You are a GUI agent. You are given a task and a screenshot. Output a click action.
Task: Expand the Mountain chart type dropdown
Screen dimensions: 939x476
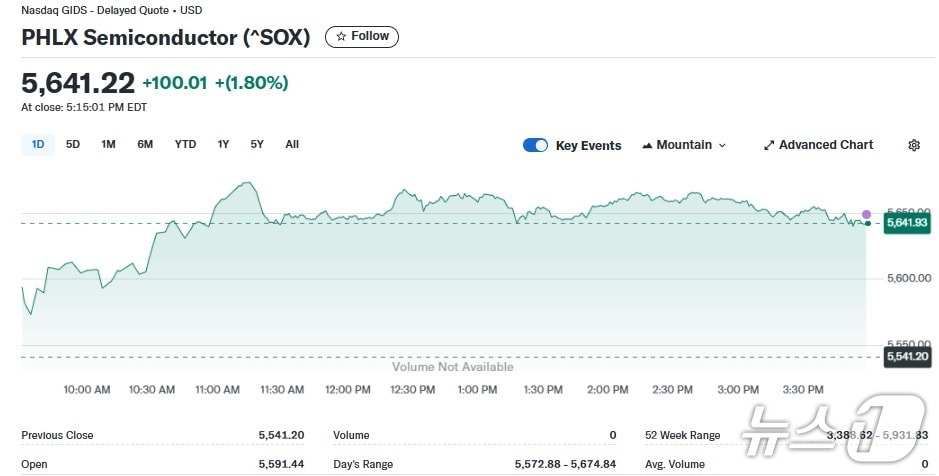coord(684,145)
